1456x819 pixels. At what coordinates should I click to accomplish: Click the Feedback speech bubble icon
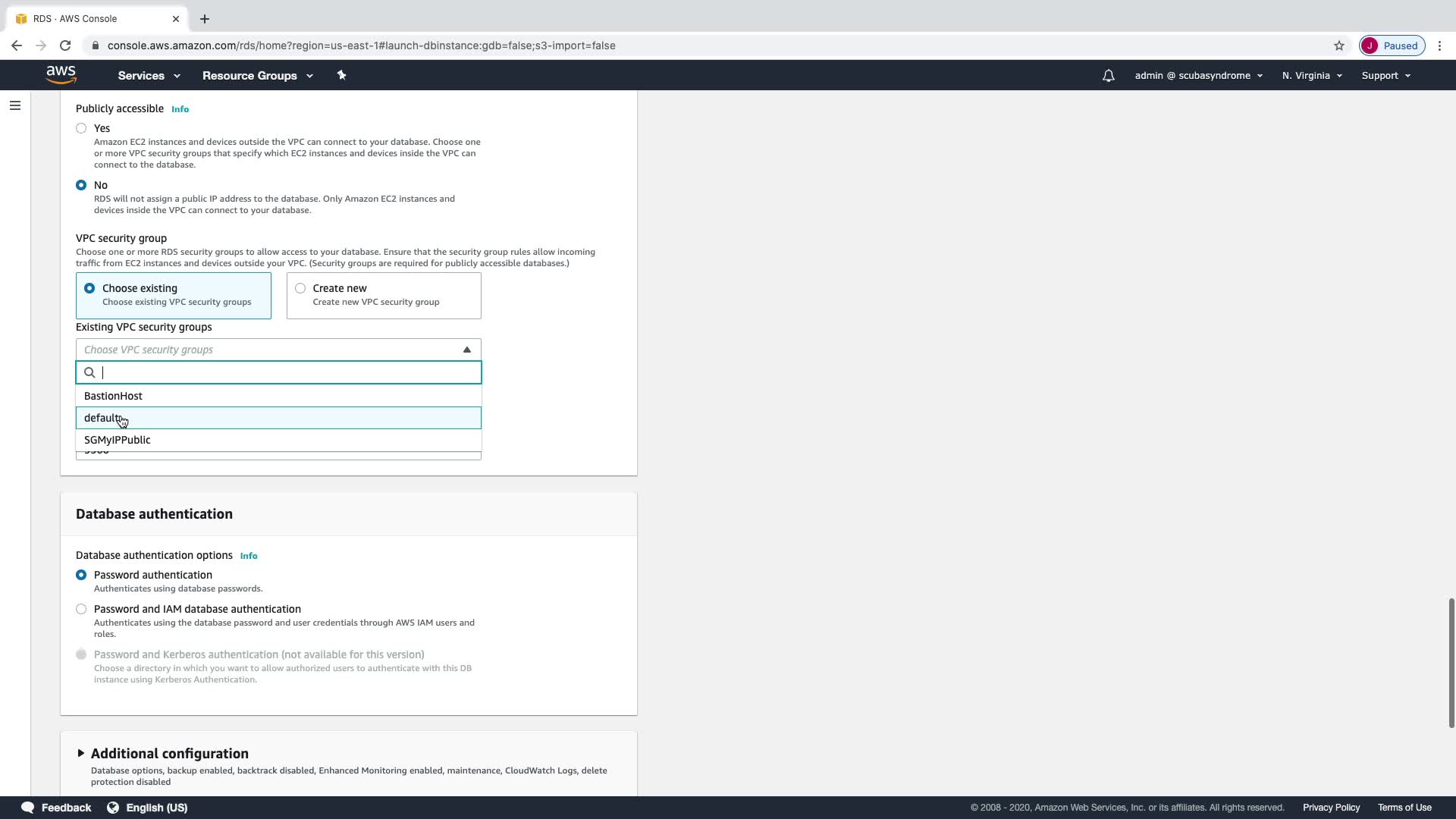(x=28, y=807)
